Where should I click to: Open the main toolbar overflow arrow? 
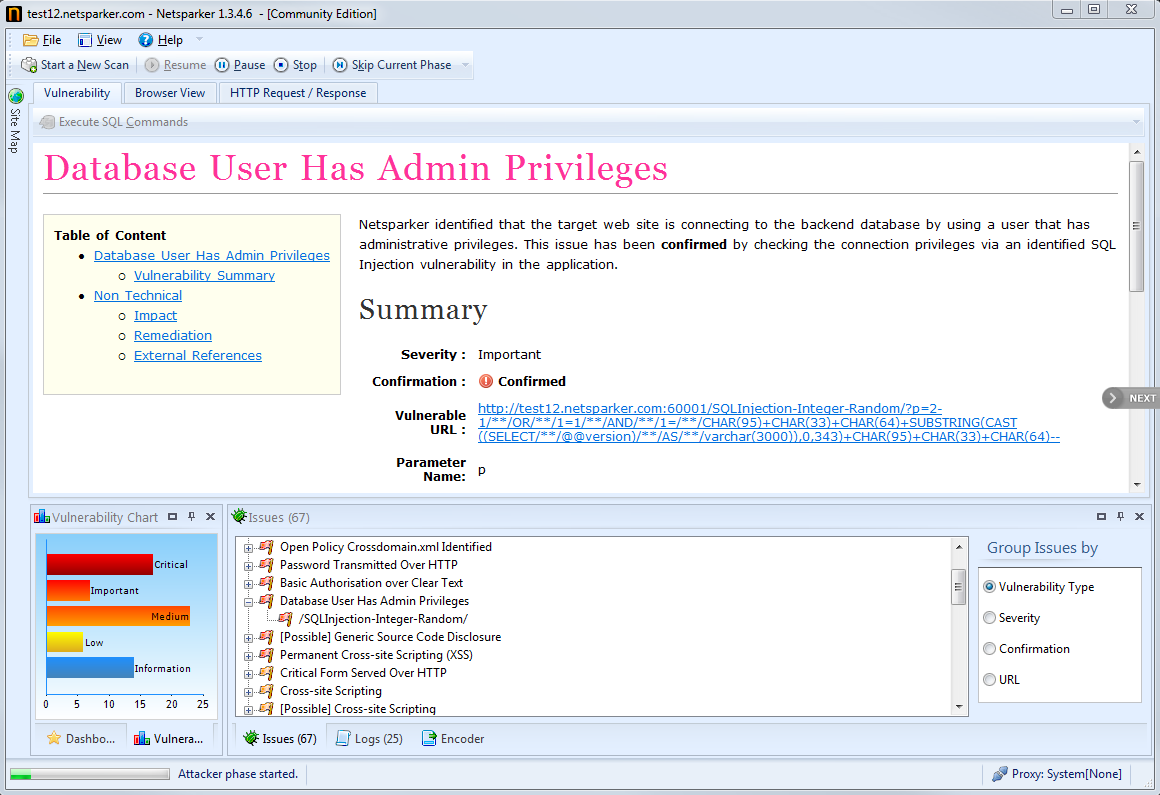(x=465, y=65)
